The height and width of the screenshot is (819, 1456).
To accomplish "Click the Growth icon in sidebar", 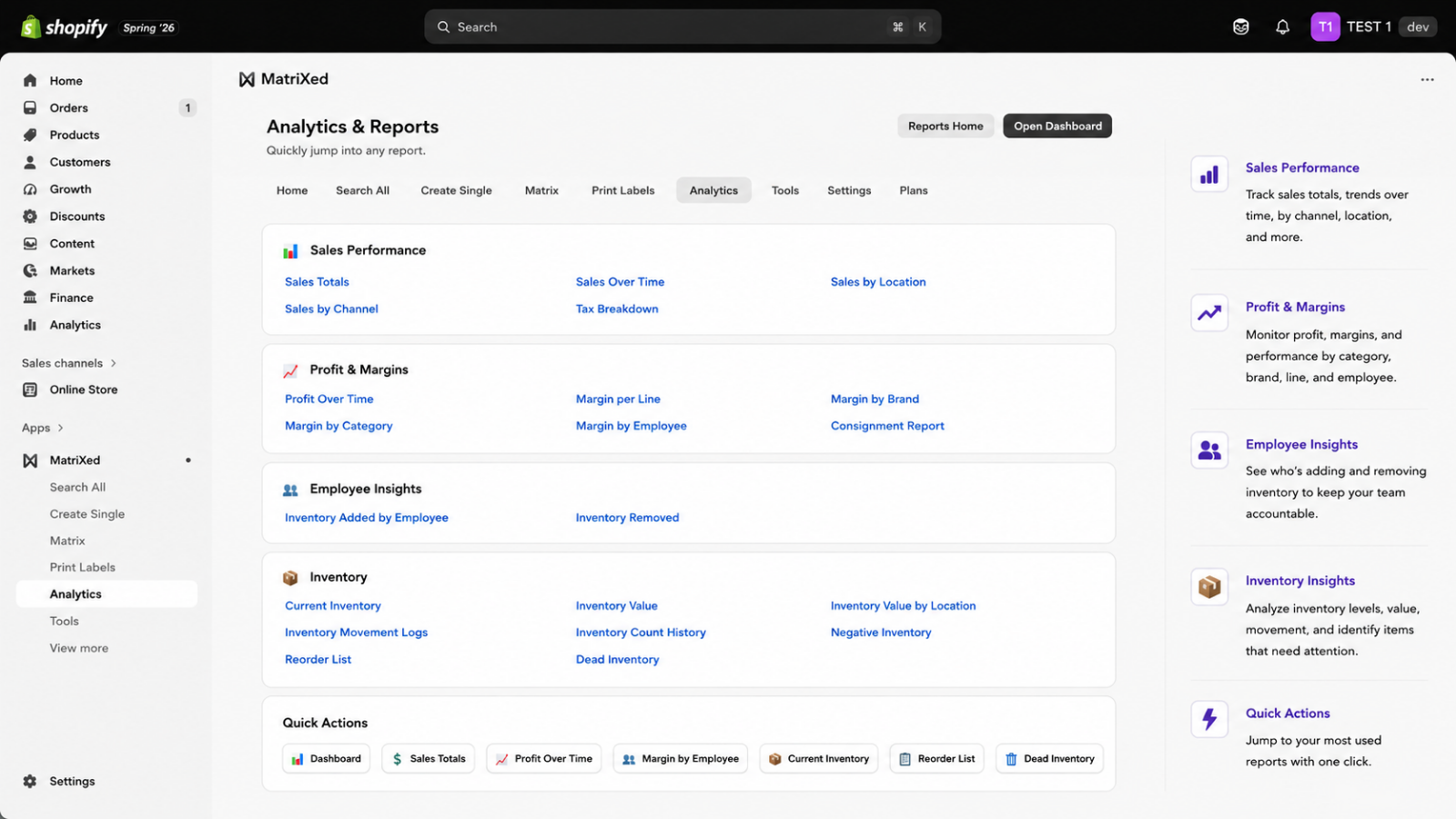I will (x=30, y=189).
